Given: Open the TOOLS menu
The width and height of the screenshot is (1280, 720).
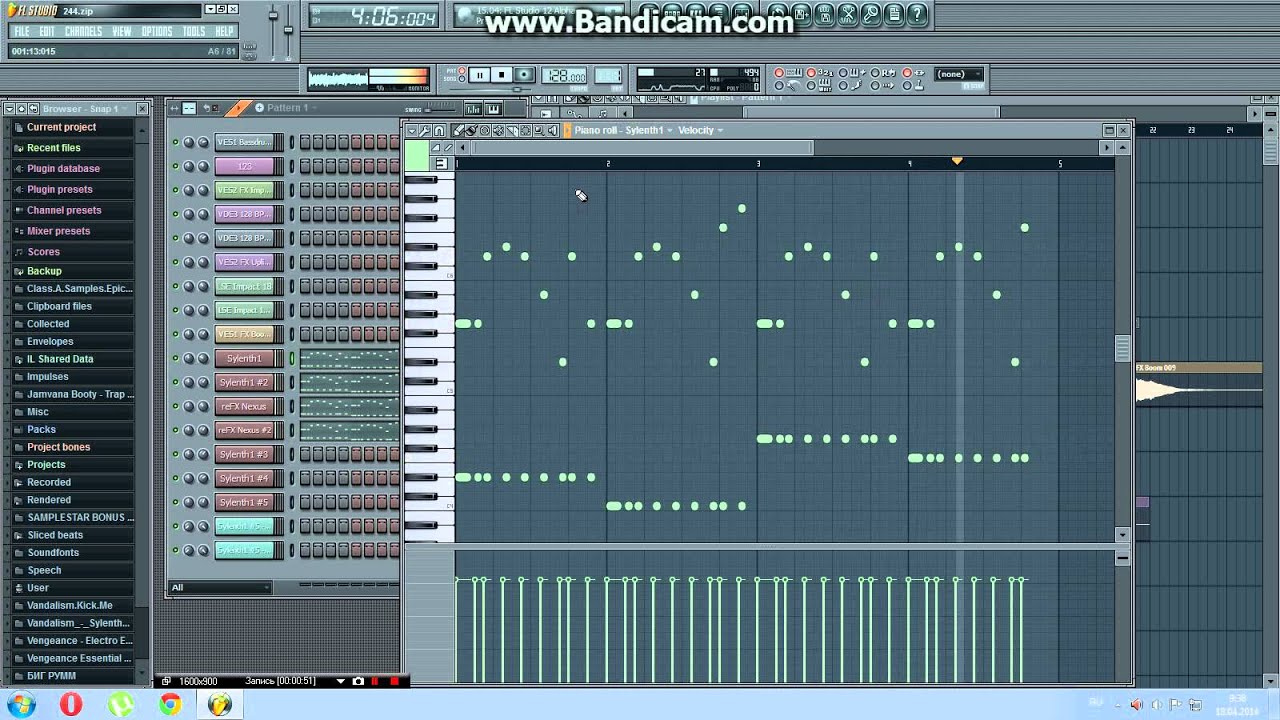Looking at the screenshot, I should pyautogui.click(x=194, y=31).
